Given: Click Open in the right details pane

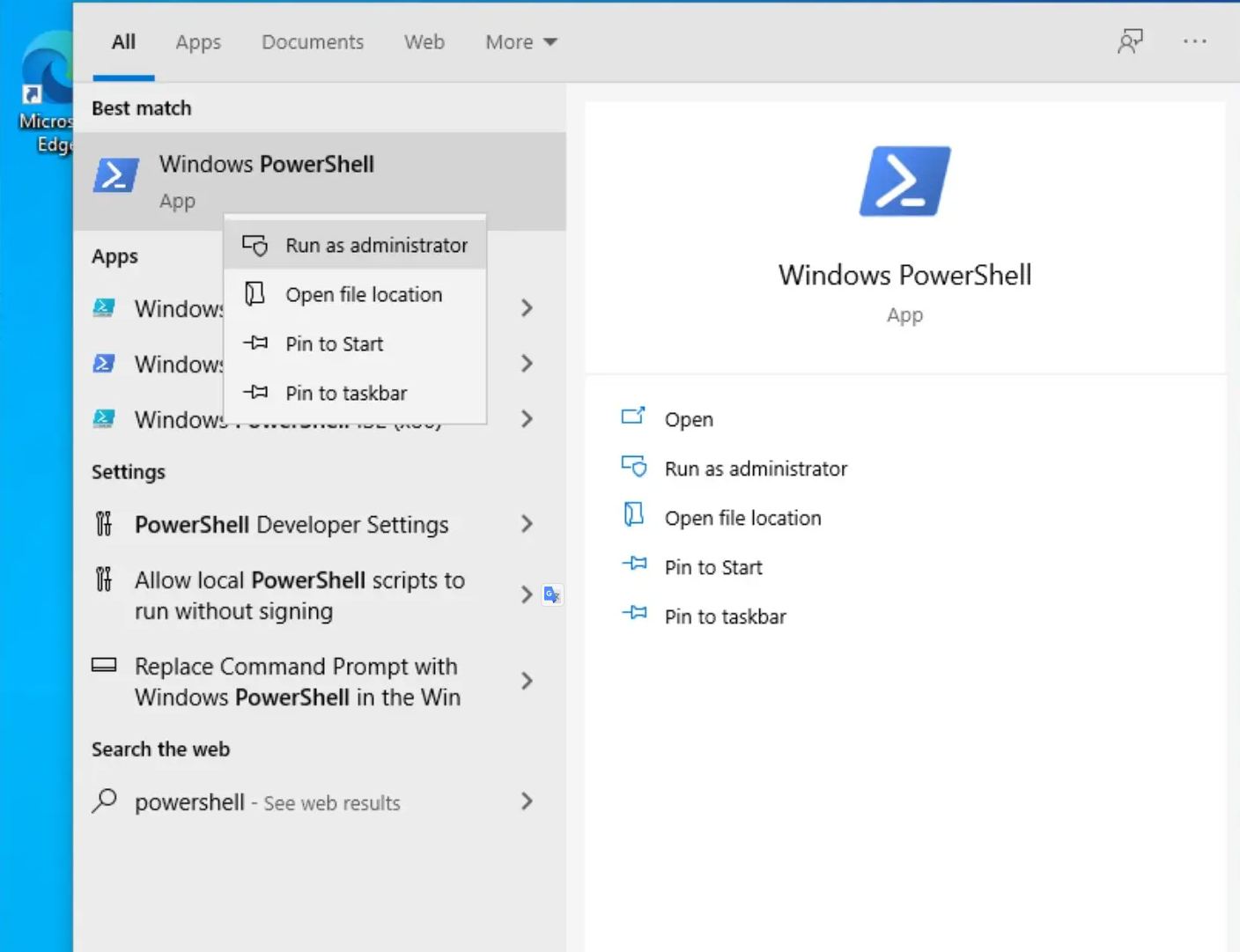Looking at the screenshot, I should [x=689, y=420].
